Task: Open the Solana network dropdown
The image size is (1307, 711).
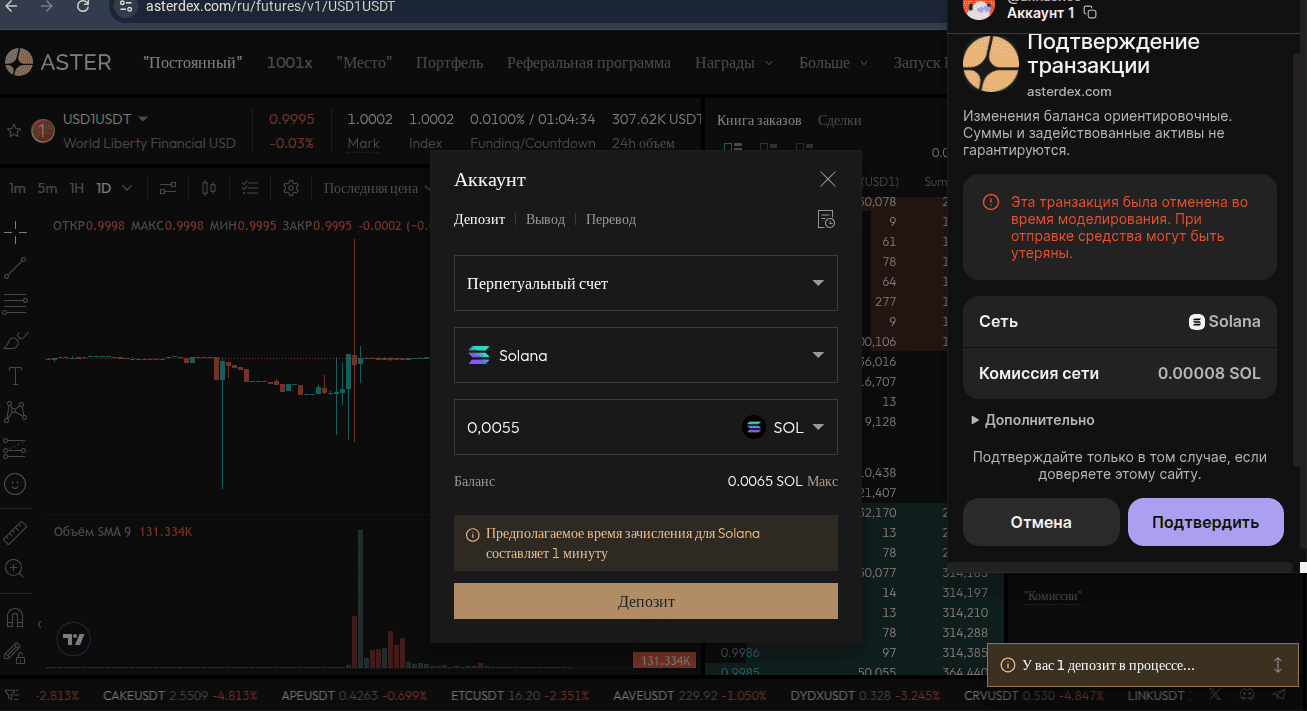Action: point(646,355)
